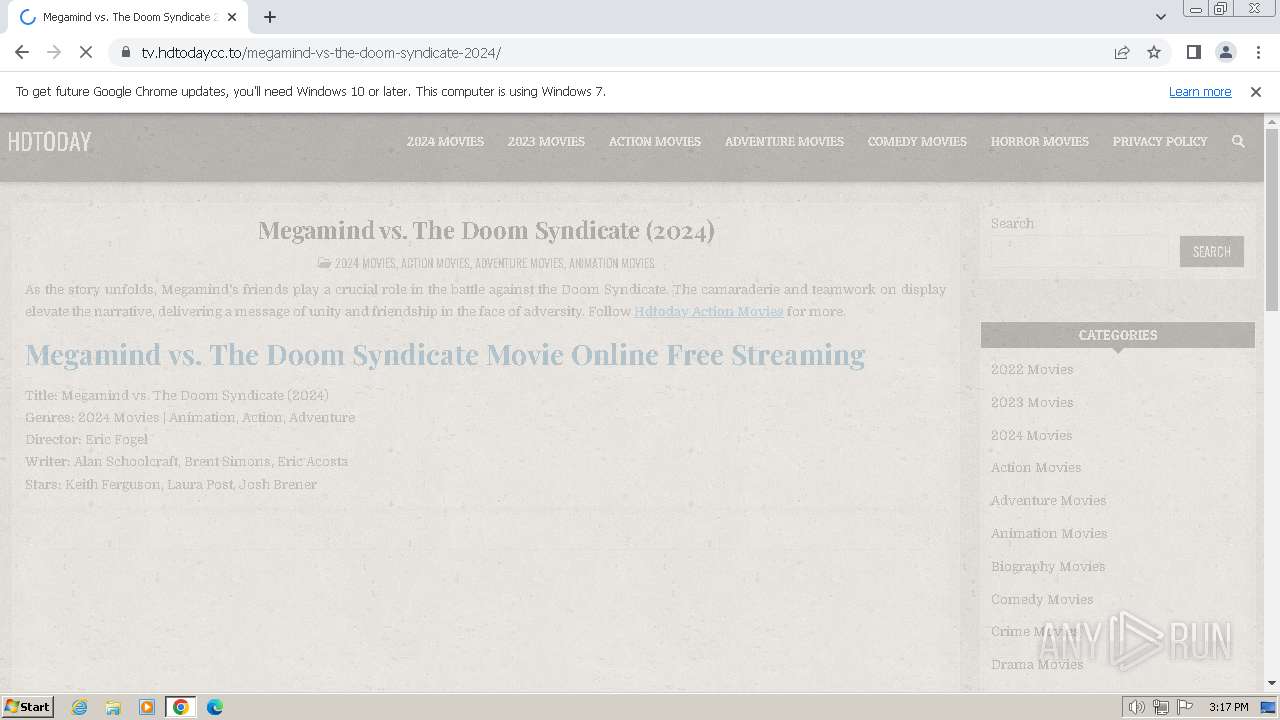Open the Windows Start menu
The width and height of the screenshot is (1280, 720).
28,706
